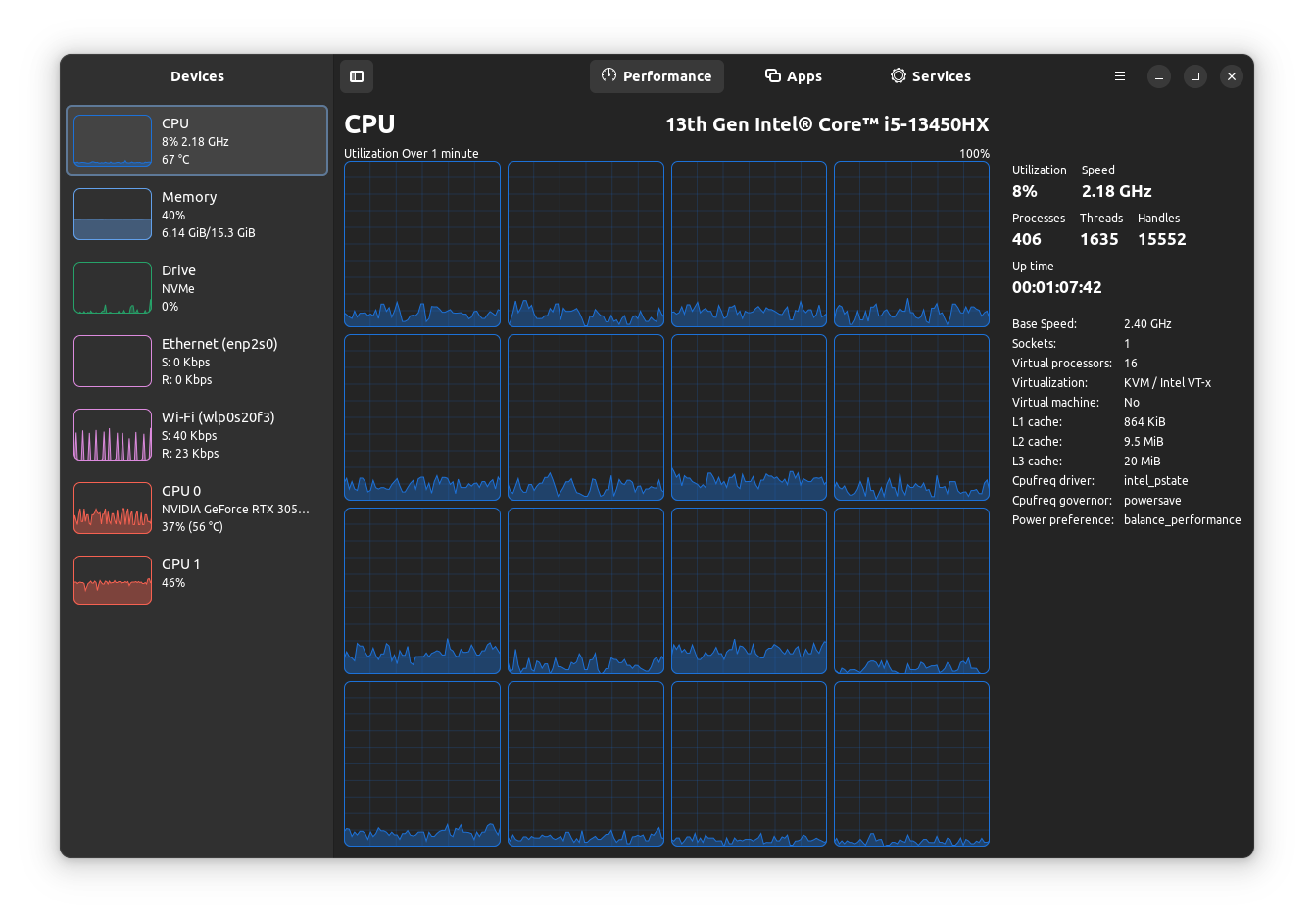Select the Ethernet (enp2s0) device
The width and height of the screenshot is (1314, 924).
click(196, 361)
